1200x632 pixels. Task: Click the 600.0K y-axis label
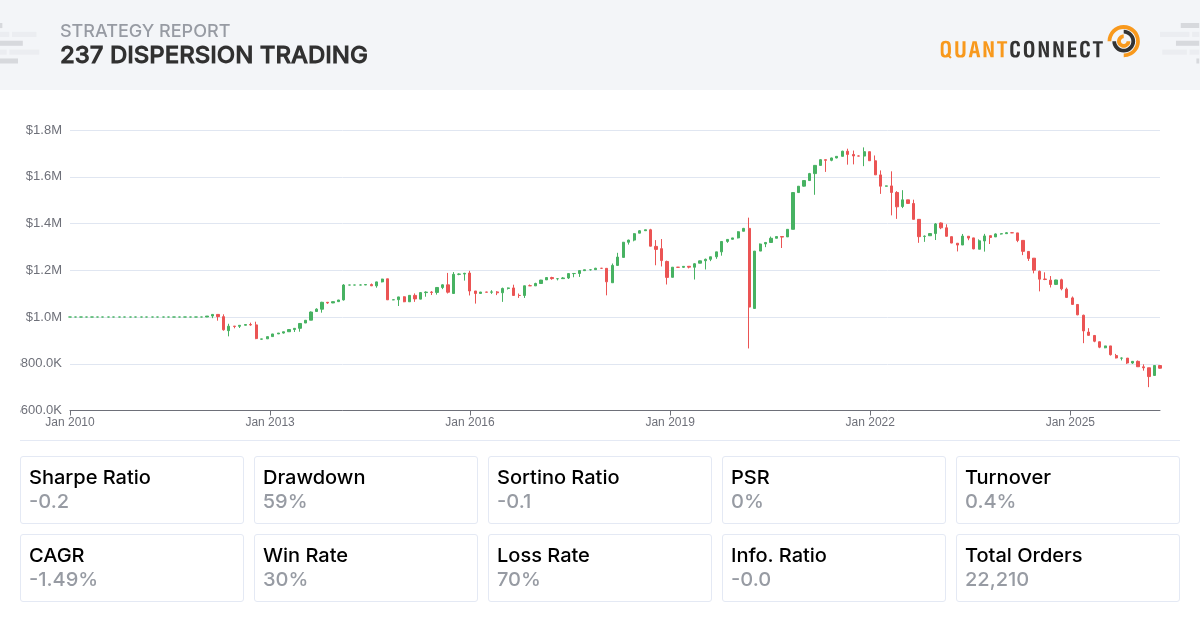(42, 410)
